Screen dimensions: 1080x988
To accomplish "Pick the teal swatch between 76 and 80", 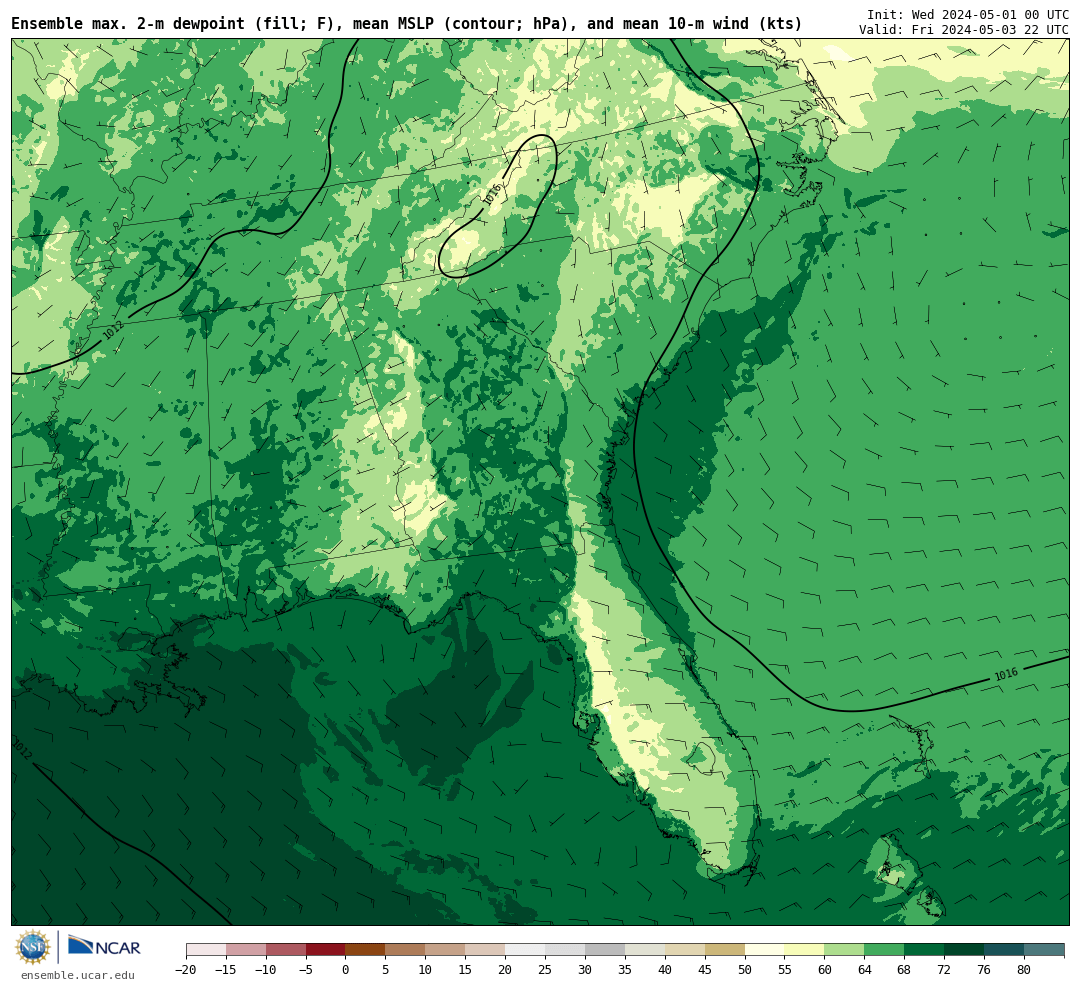I will click(x=1005, y=950).
